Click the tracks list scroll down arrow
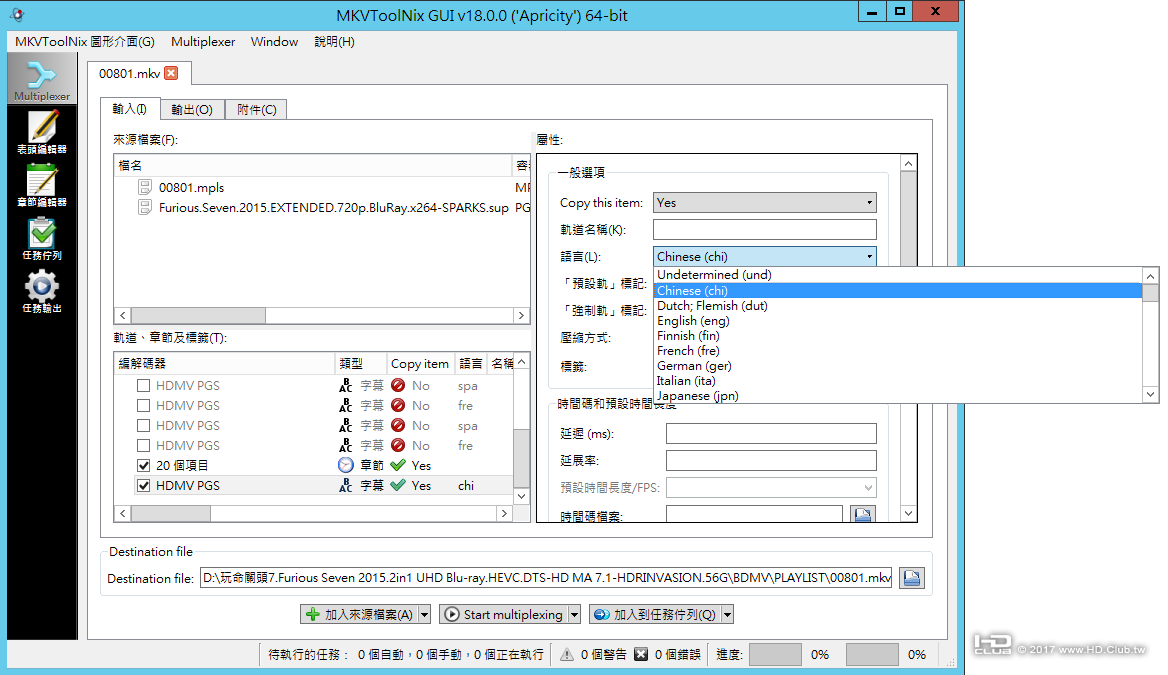The width and height of the screenshot is (1168, 675). tap(521, 496)
